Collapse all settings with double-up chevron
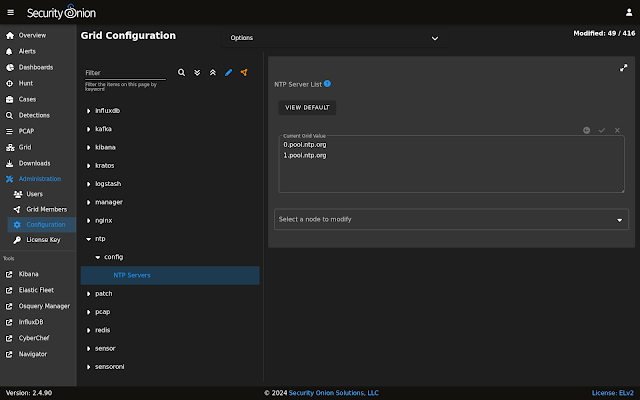Viewport: 640px width, 400px height. click(213, 72)
